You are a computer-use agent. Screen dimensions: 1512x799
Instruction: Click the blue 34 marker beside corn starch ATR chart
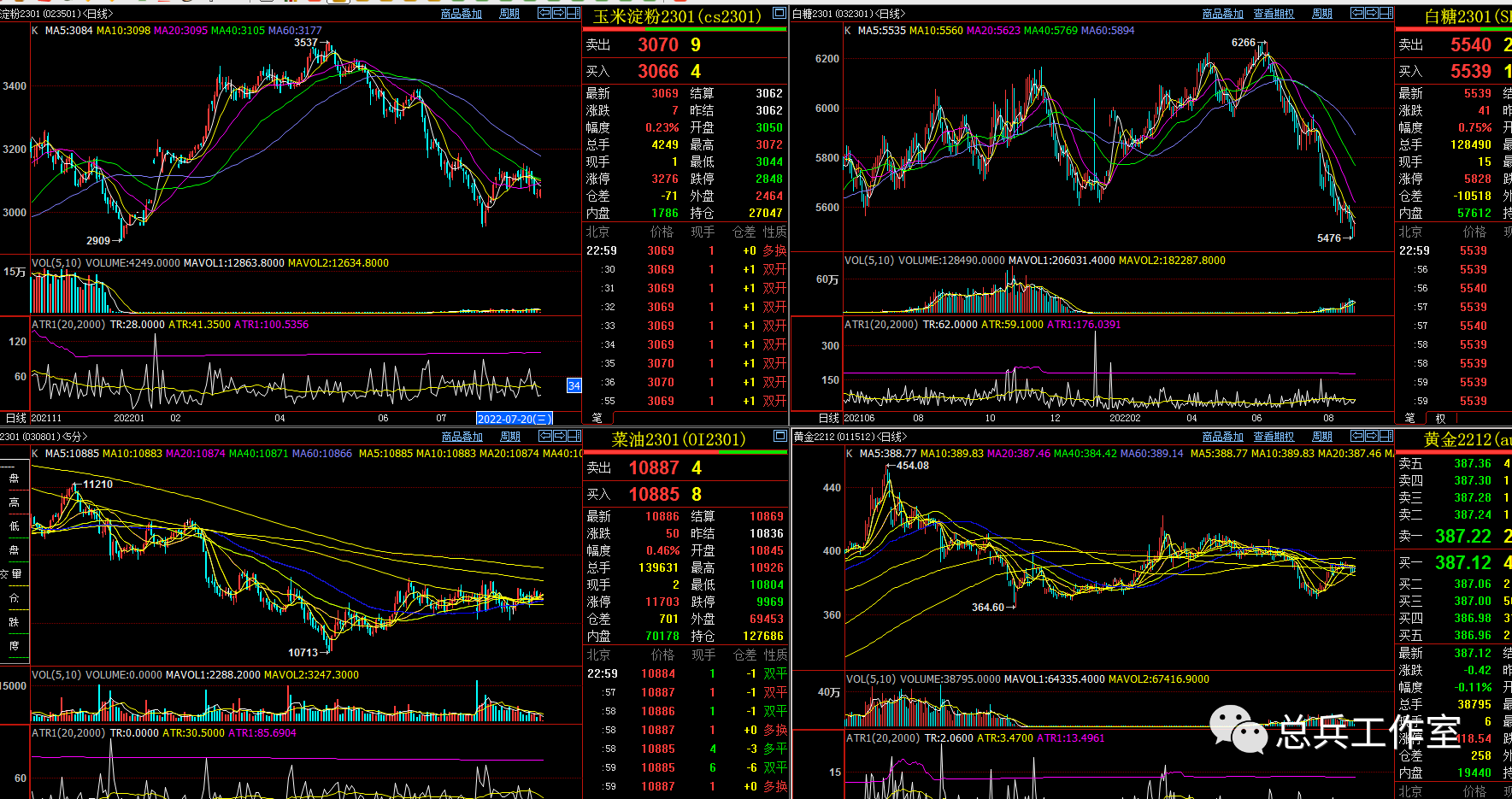pos(574,385)
